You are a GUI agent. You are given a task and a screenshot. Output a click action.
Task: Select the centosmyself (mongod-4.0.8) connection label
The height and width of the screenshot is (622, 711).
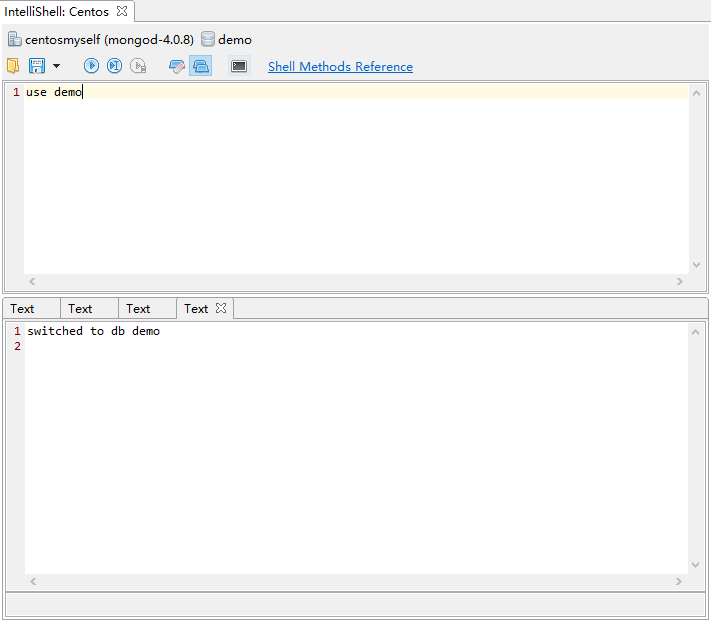109,40
